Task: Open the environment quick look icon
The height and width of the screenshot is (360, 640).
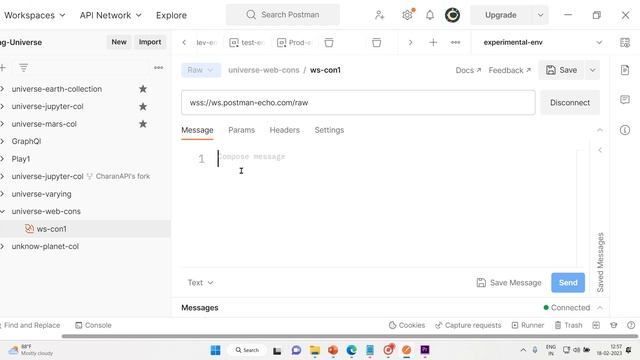Action: coord(624,42)
